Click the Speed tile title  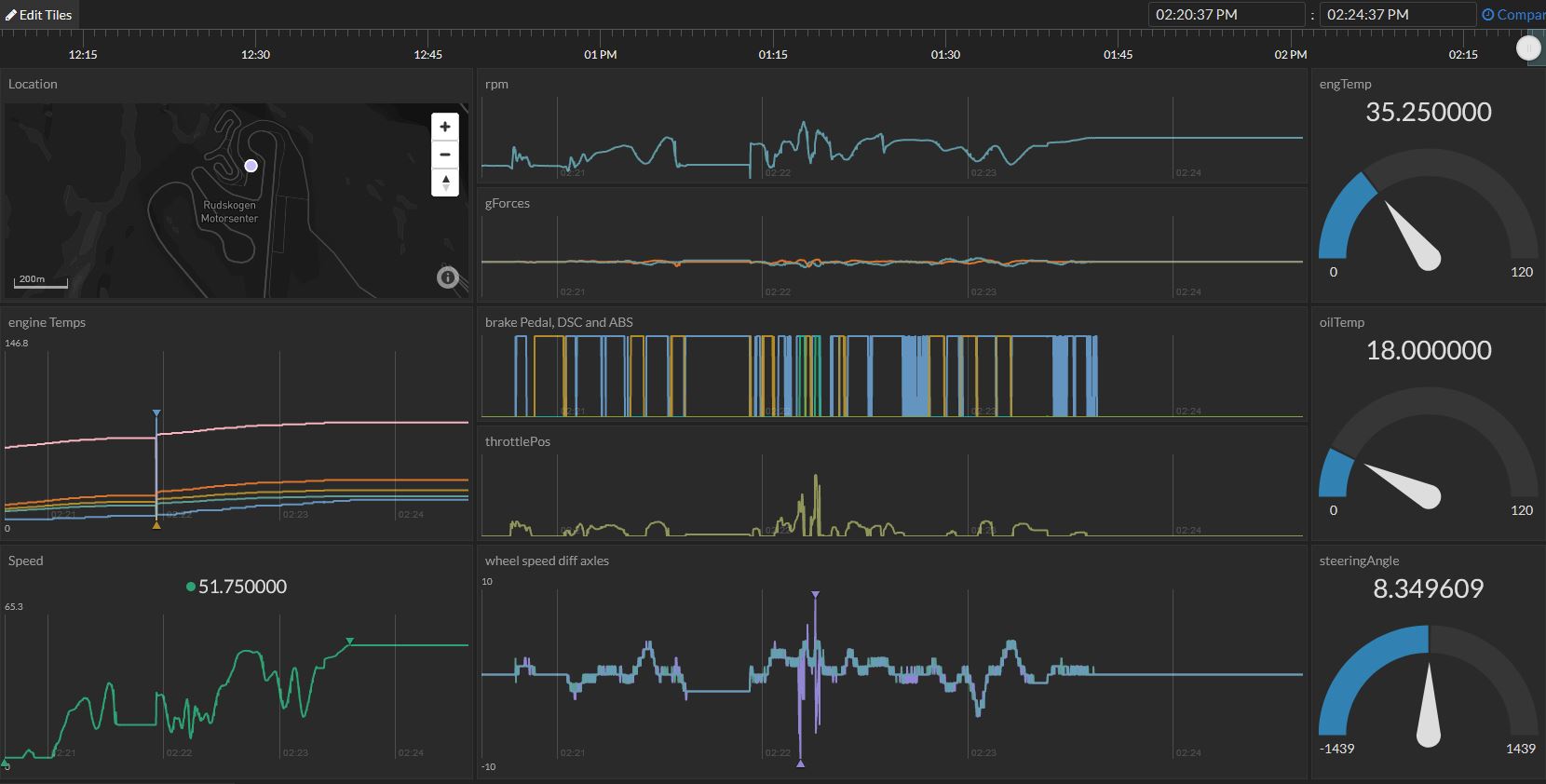[x=26, y=561]
